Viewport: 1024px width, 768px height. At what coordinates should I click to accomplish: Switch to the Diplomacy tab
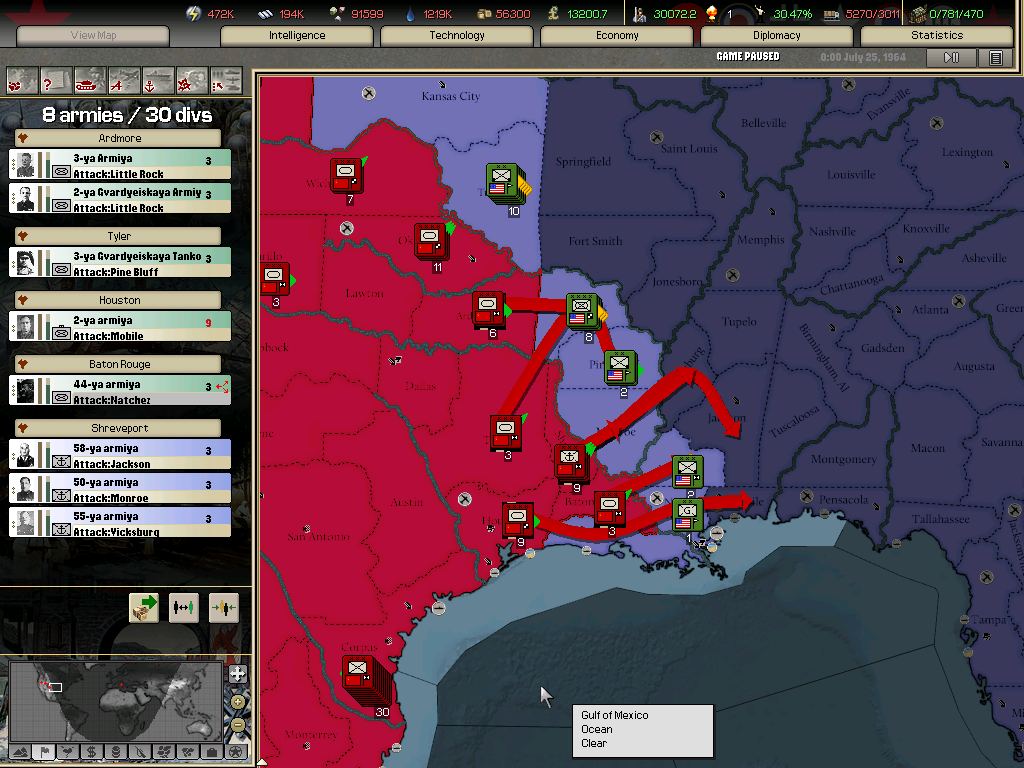[x=777, y=36]
